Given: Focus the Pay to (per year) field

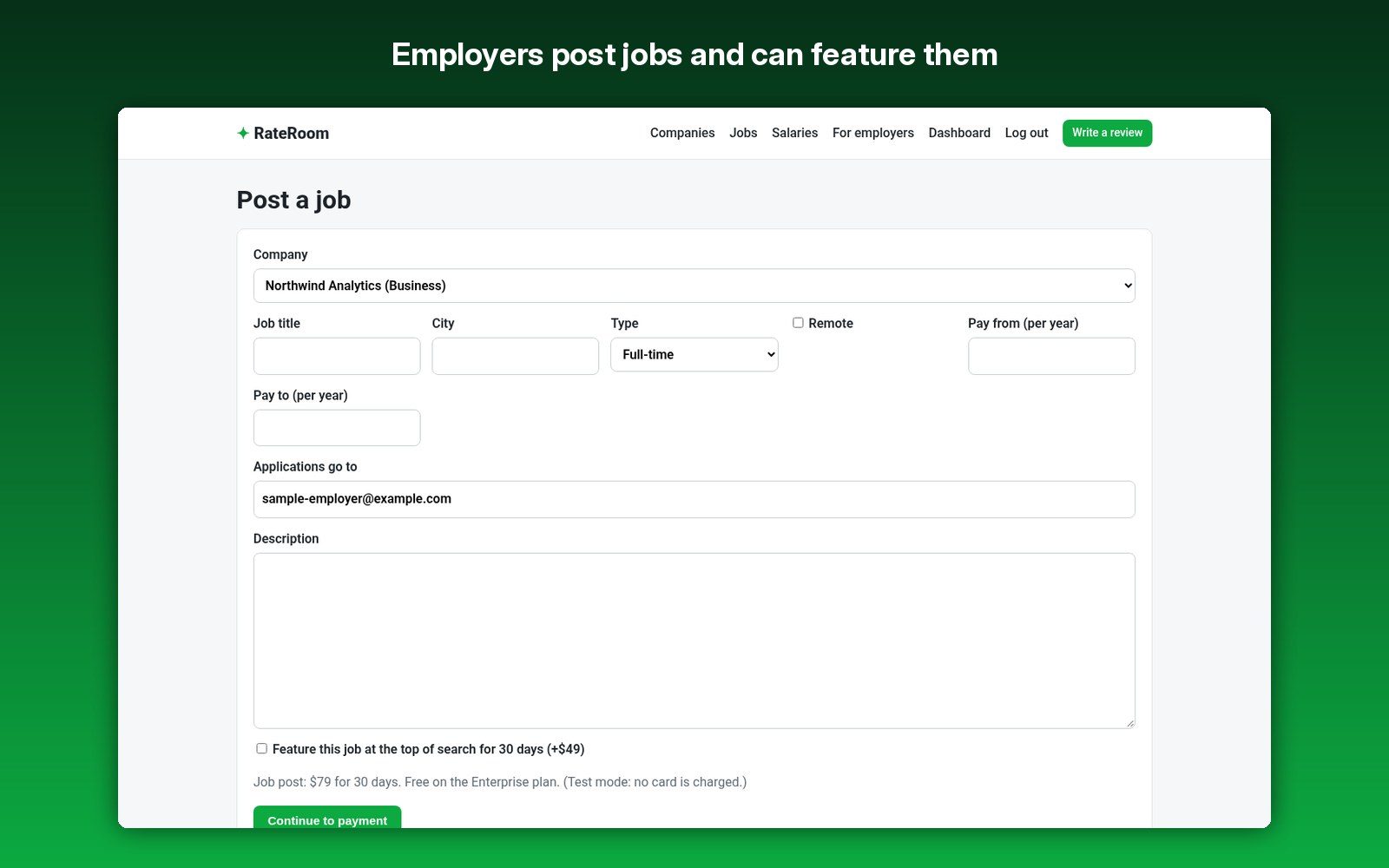Looking at the screenshot, I should click(337, 428).
